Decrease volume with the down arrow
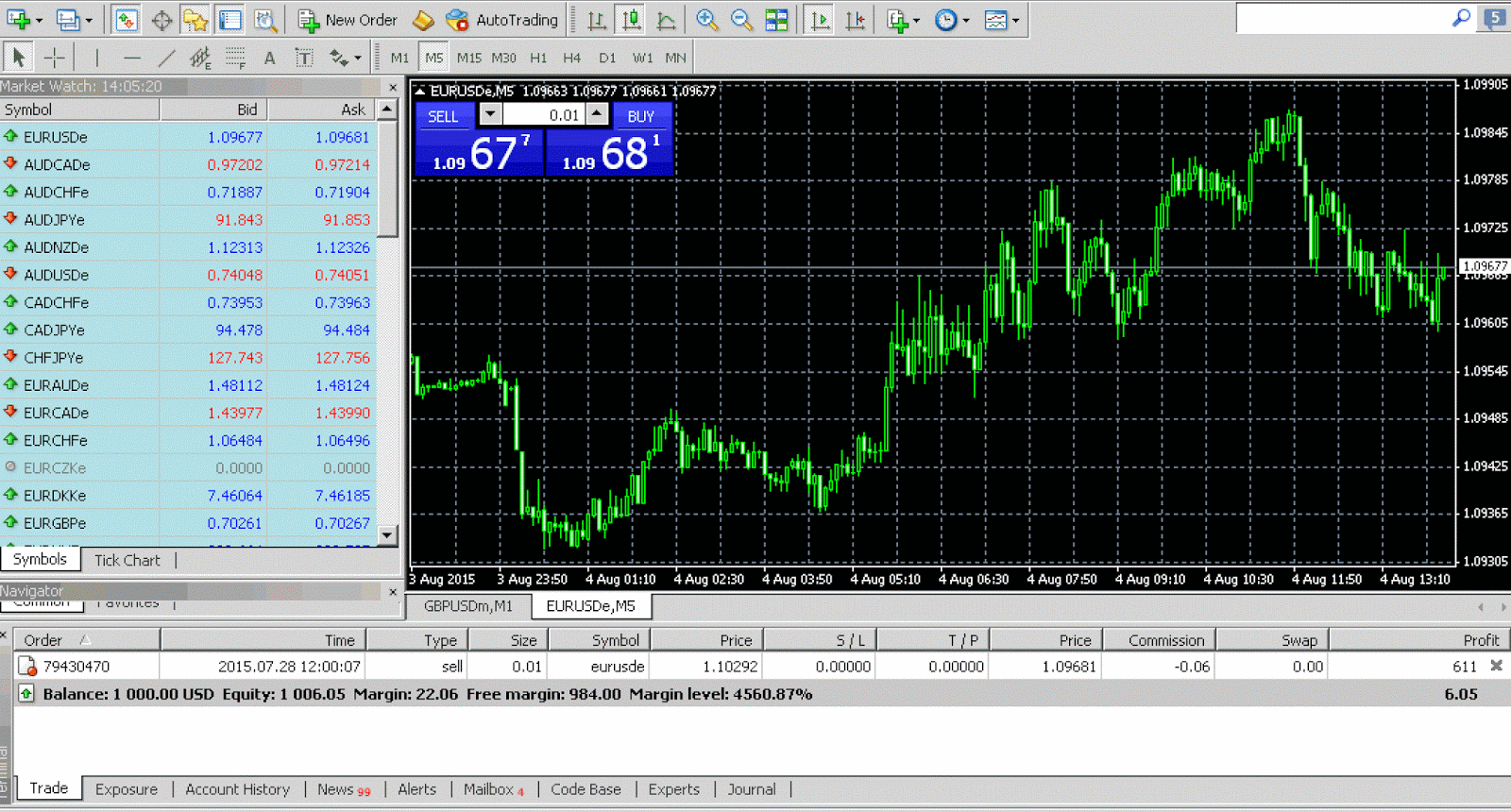 [490, 114]
